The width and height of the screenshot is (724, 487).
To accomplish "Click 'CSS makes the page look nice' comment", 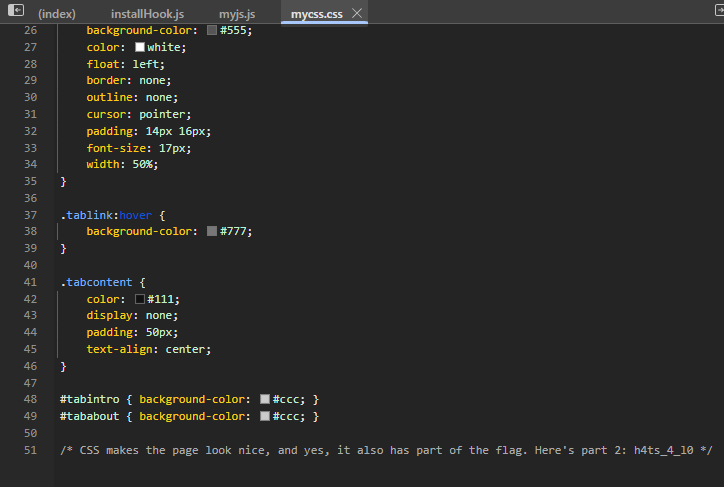I will [x=172, y=450].
